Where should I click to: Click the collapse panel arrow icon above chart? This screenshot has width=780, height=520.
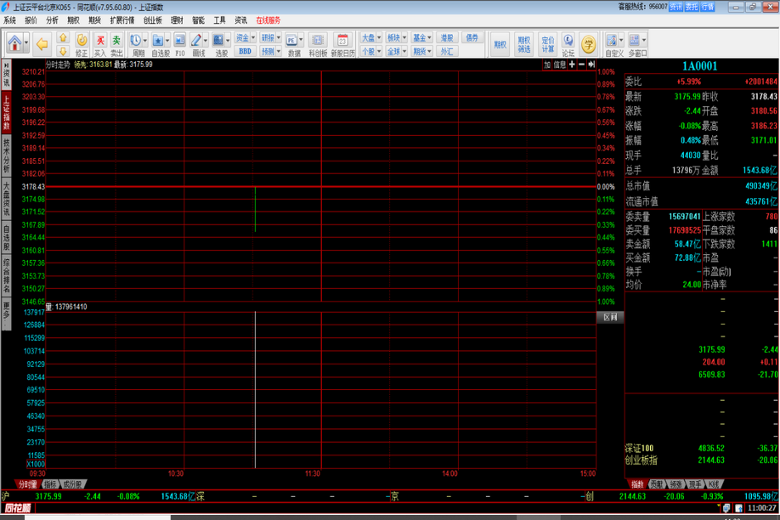pyautogui.click(x=591, y=65)
